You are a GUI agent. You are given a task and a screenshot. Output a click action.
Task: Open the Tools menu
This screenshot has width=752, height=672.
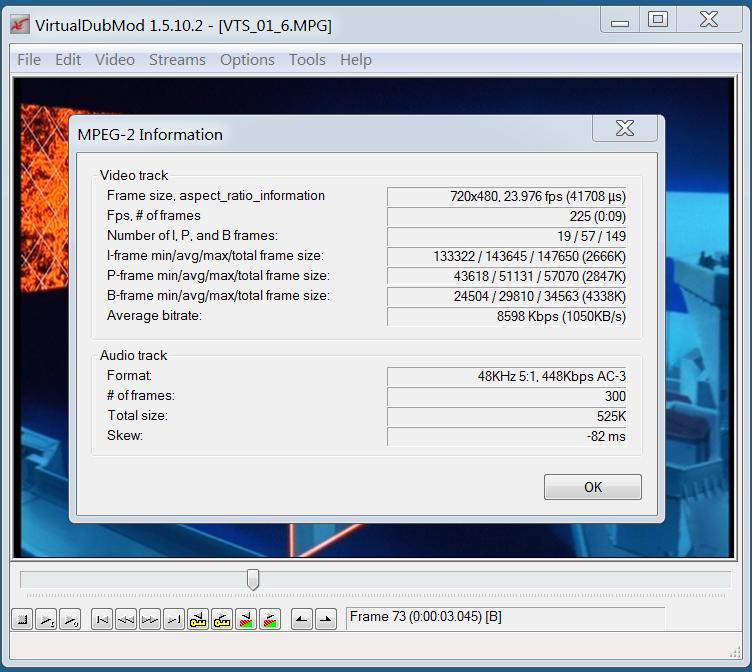307,60
